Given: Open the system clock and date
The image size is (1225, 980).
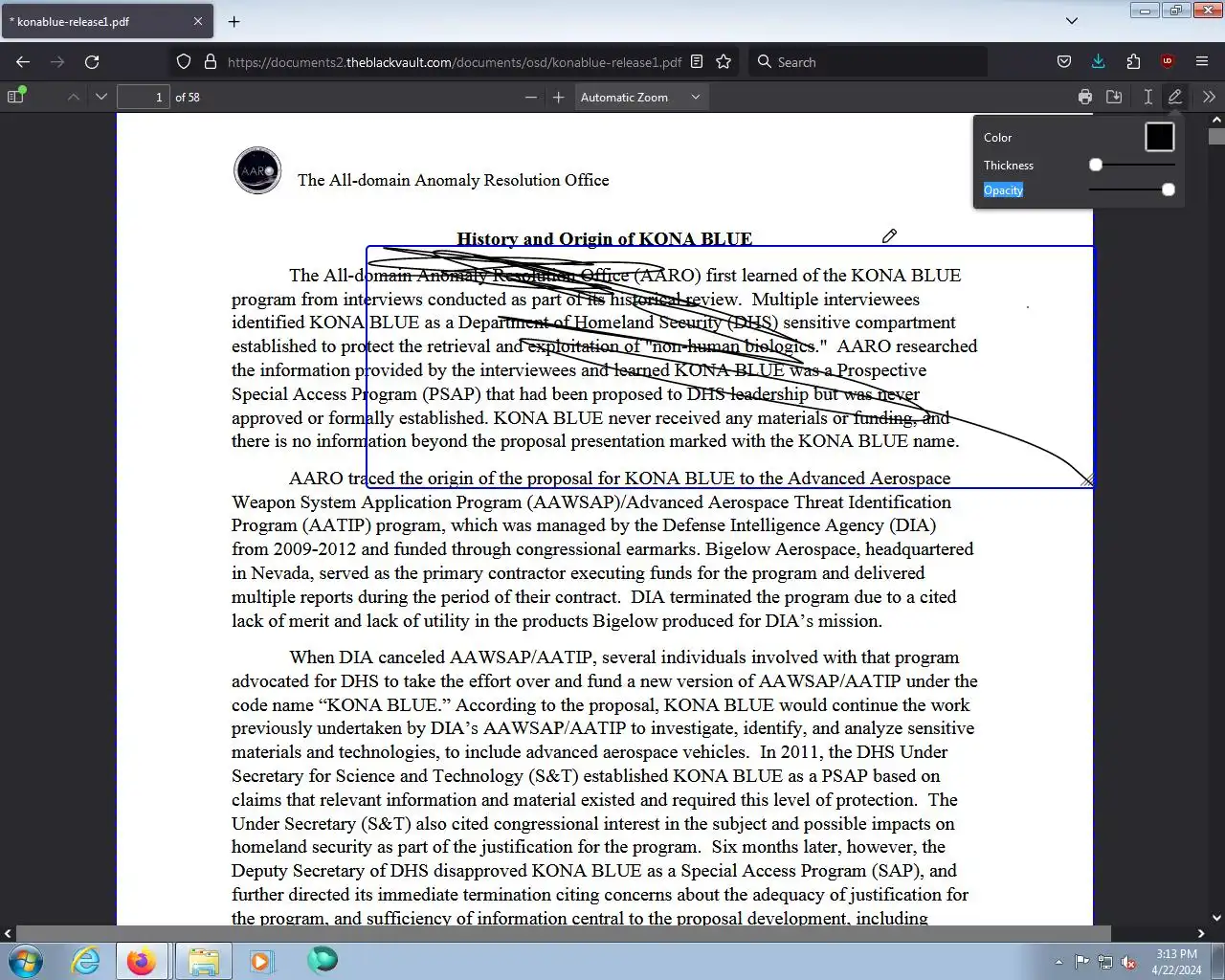Looking at the screenshot, I should point(1176,962).
